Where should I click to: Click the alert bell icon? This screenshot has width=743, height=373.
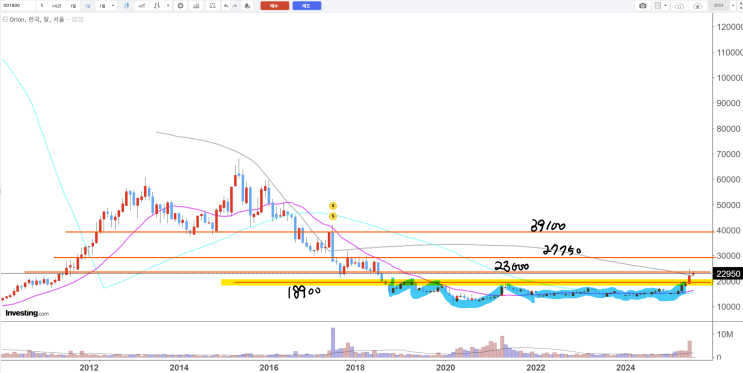tap(247, 6)
